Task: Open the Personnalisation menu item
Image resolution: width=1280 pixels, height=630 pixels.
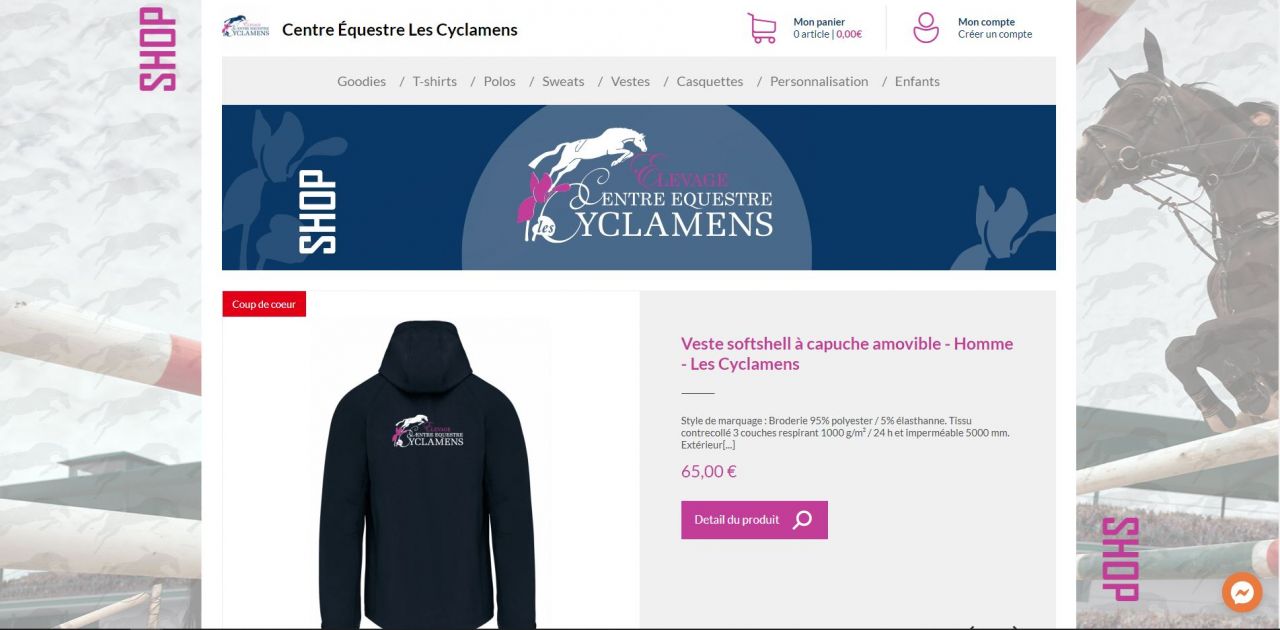Action: pyautogui.click(x=819, y=81)
